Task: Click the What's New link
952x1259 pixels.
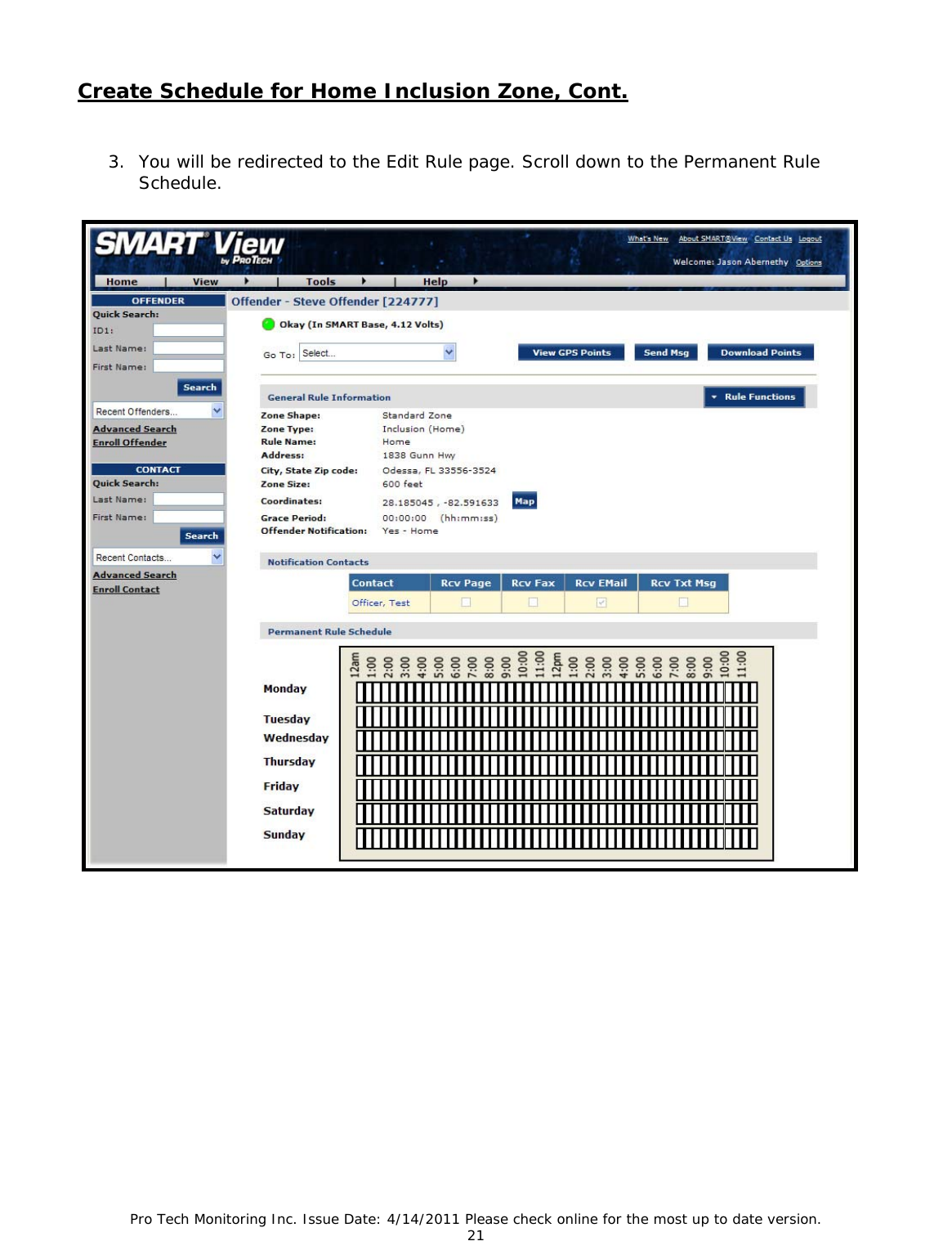Action: coord(648,240)
